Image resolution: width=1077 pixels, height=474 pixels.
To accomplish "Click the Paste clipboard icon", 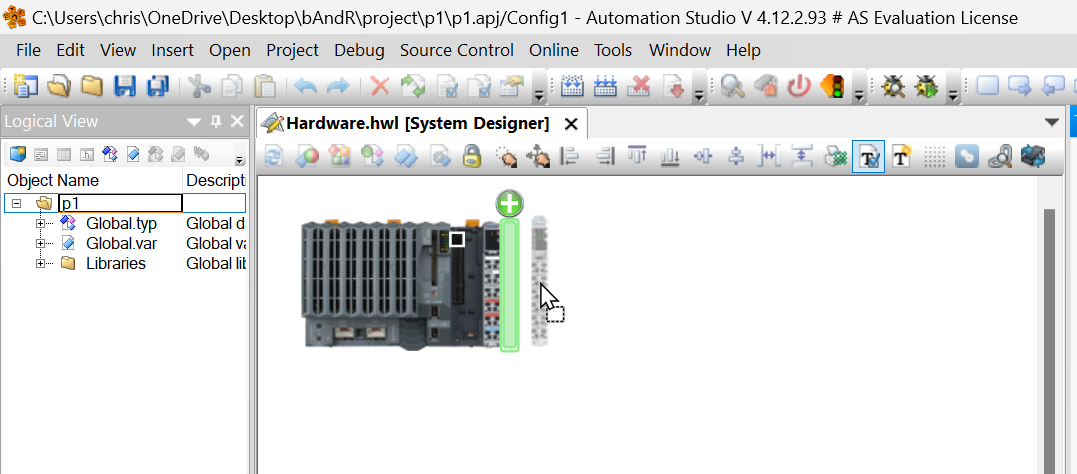I will point(264,87).
